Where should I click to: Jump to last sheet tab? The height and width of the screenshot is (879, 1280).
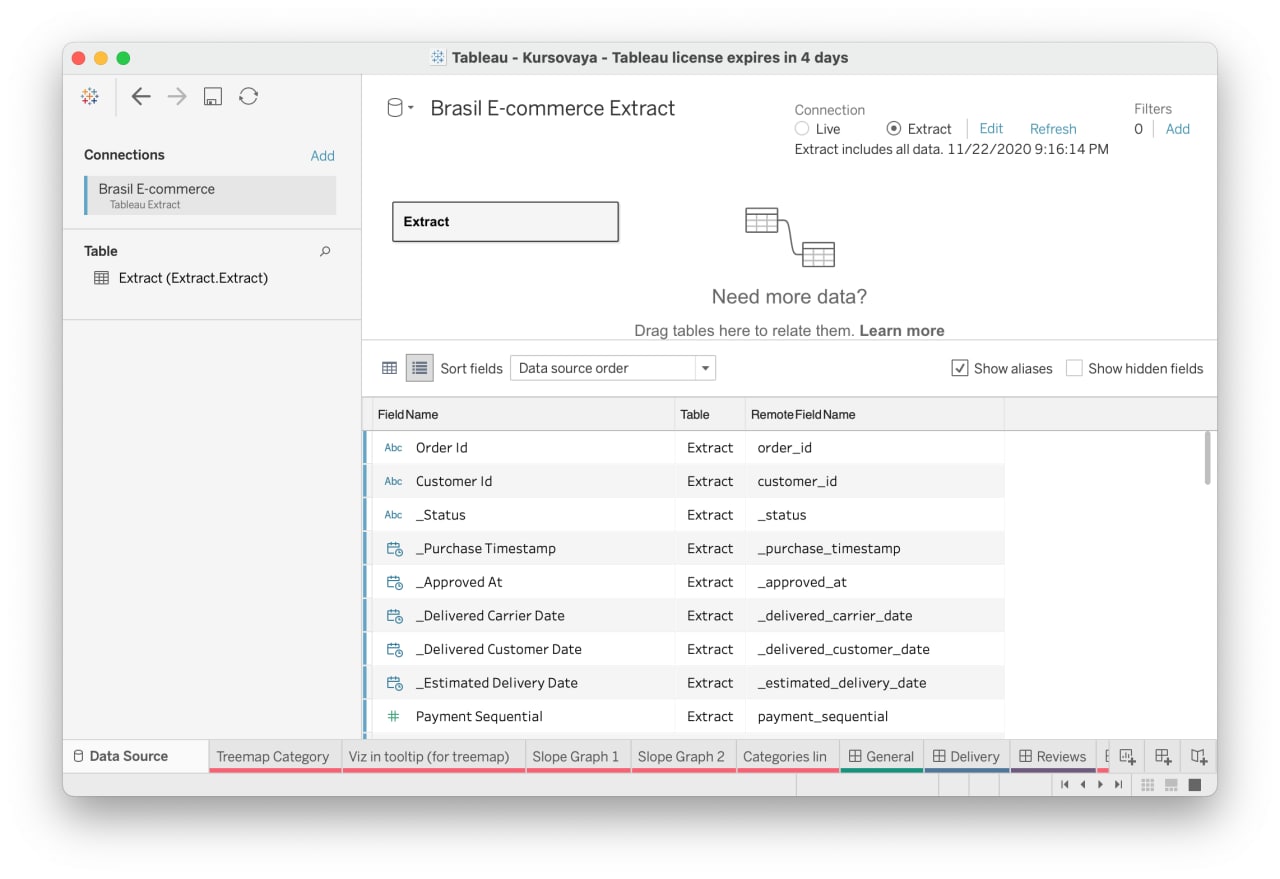tap(1119, 785)
